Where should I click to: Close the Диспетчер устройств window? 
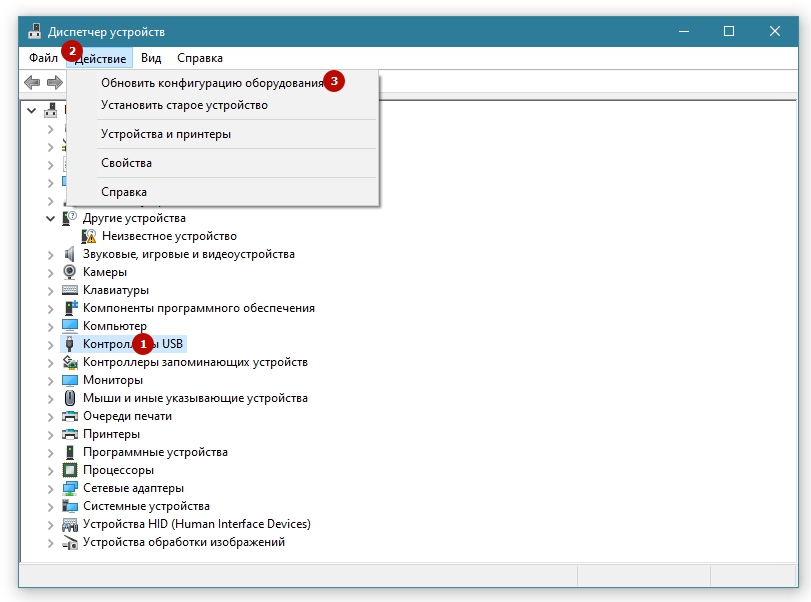point(774,32)
